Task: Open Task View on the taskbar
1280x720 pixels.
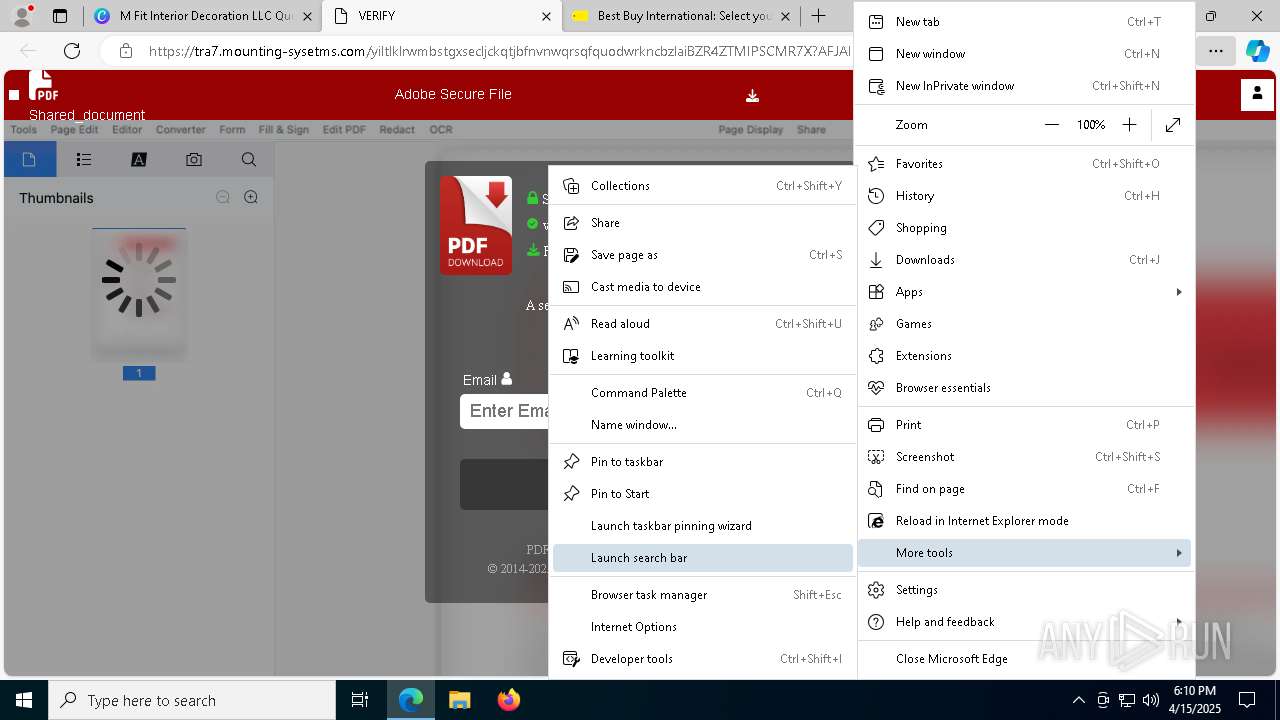Action: tap(360, 700)
